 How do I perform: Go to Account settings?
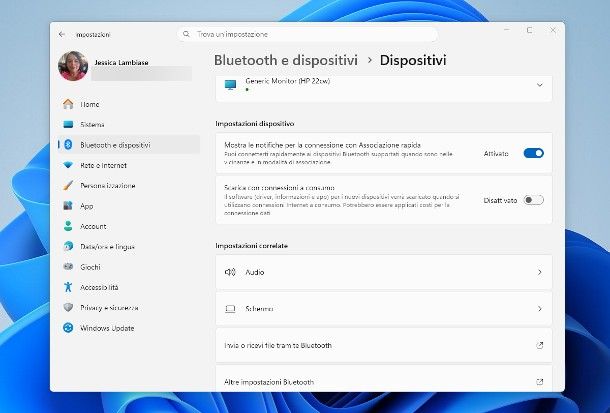[x=93, y=226]
